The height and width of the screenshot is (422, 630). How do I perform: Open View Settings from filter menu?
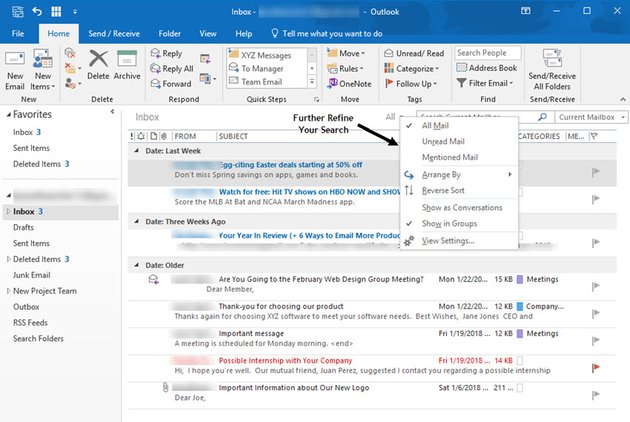pyautogui.click(x=449, y=241)
